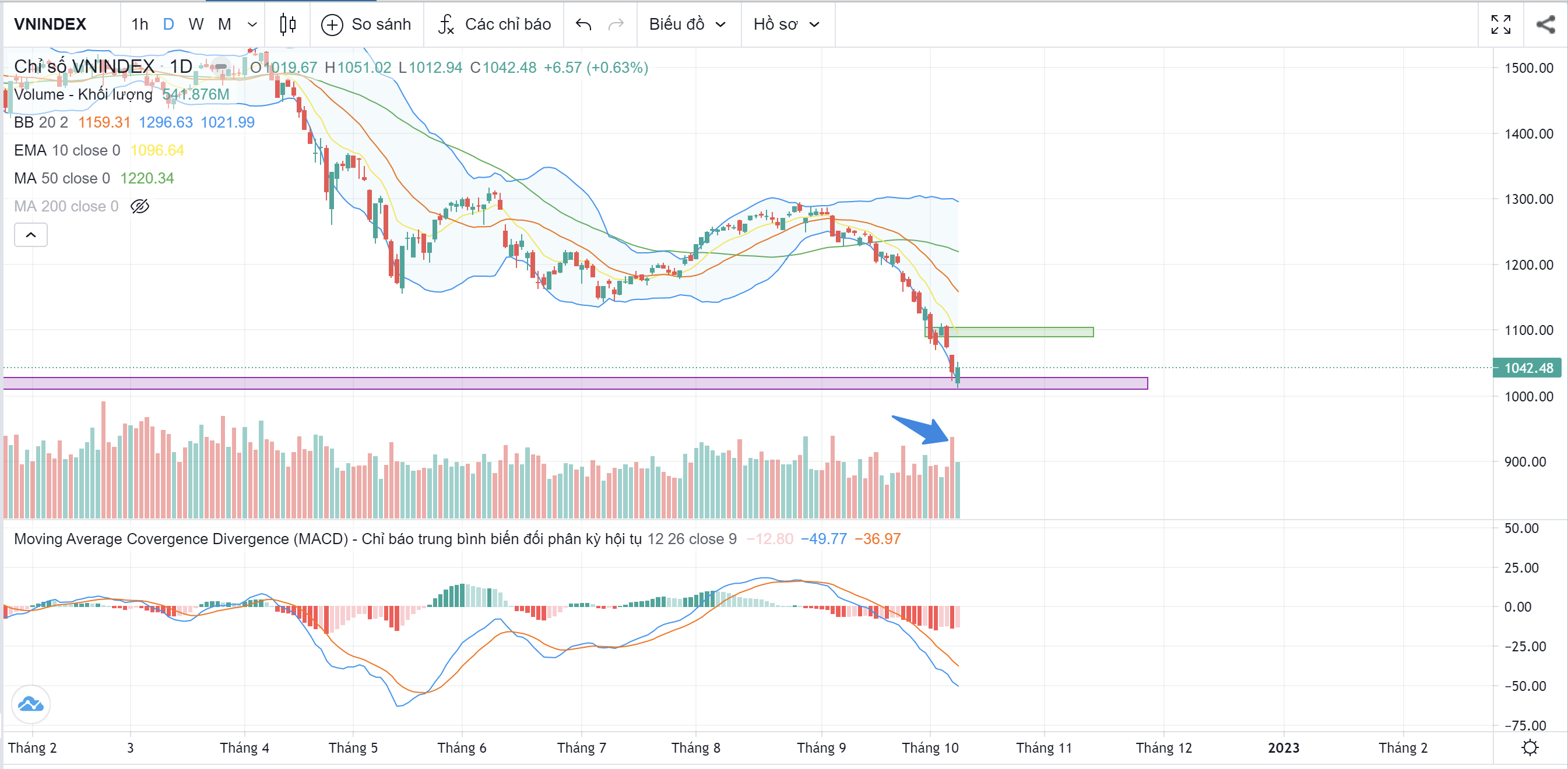
Task: Open Các chỉ báo indicators menu
Action: point(494,24)
